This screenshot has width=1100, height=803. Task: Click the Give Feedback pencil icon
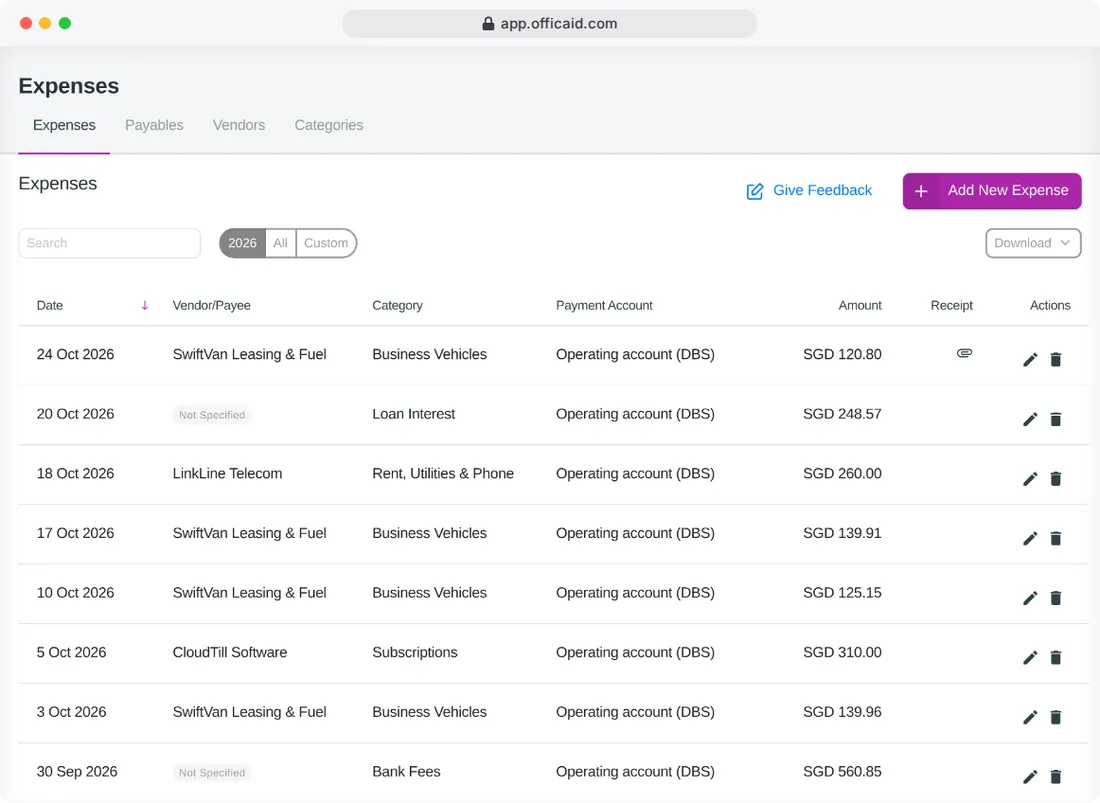754,191
